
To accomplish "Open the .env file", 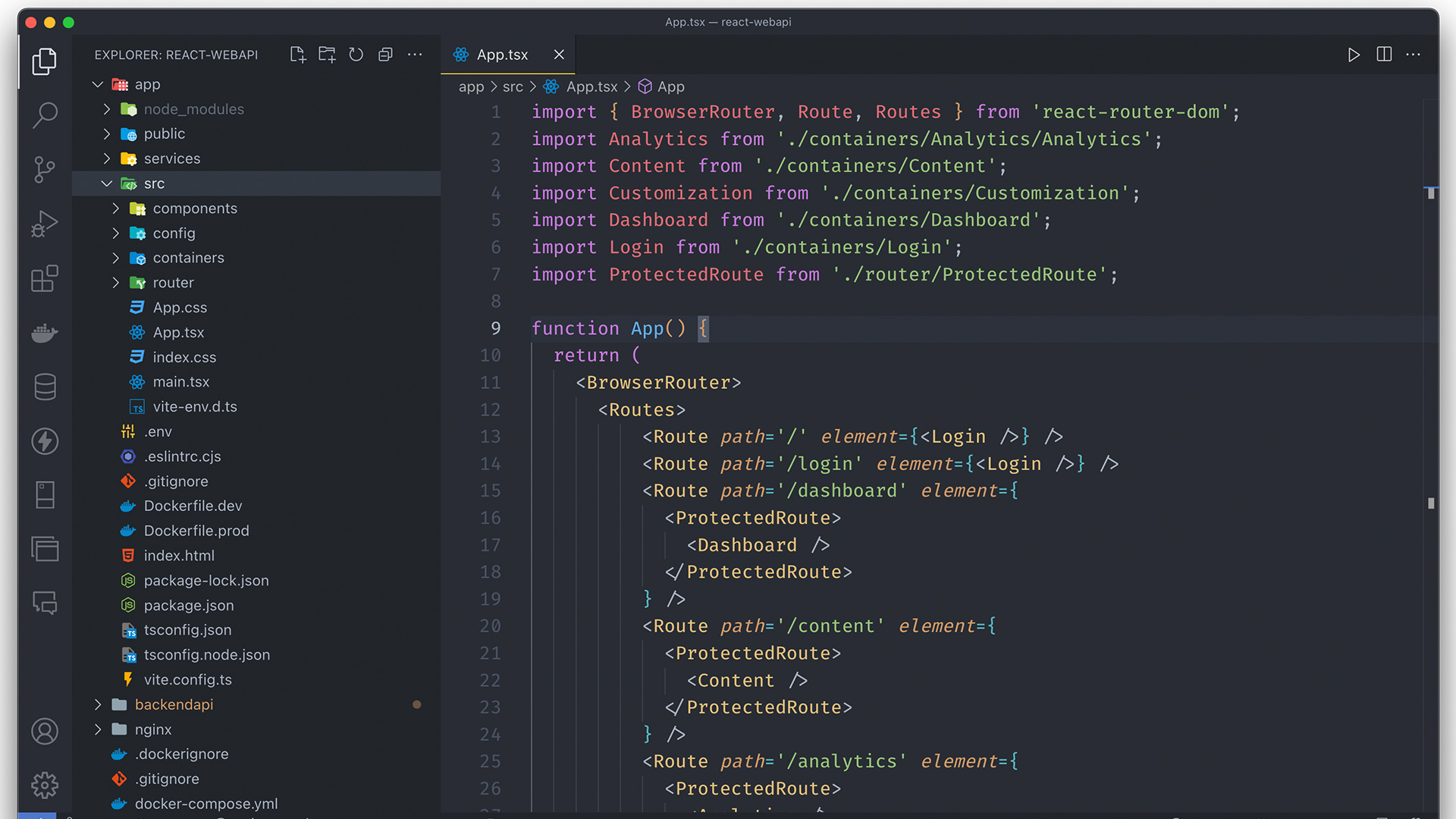I will 256,431.
